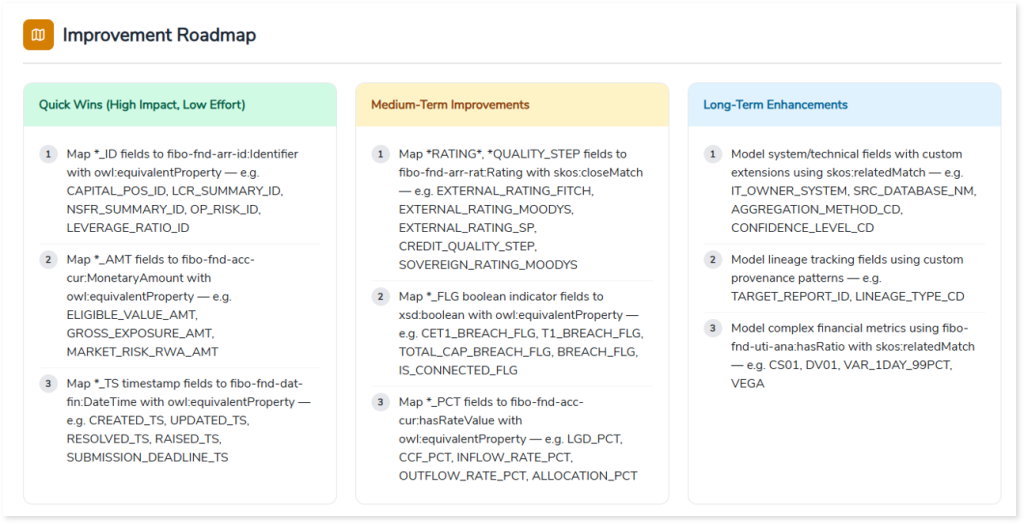Select the Long-Term Enhancements blue header
The width and height of the screenshot is (1024, 524).
(x=775, y=104)
